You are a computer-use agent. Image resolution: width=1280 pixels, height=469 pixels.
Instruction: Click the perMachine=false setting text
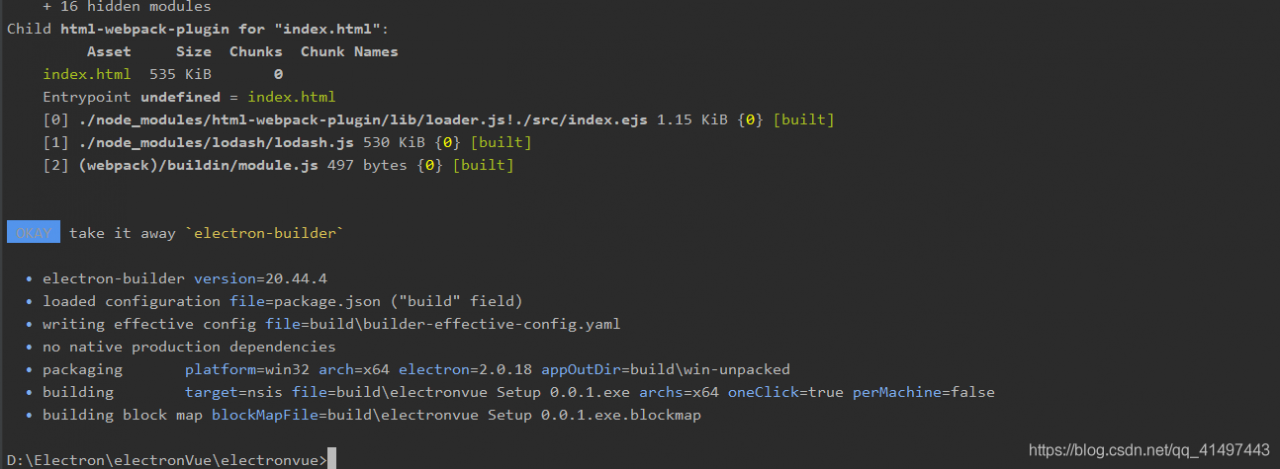[x=923, y=392]
